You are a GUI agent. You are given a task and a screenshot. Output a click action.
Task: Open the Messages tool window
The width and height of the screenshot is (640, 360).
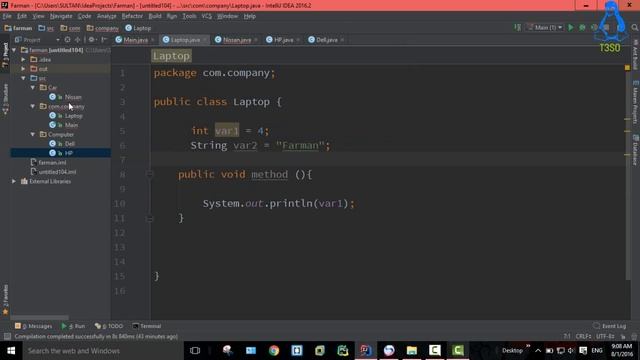[33, 326]
